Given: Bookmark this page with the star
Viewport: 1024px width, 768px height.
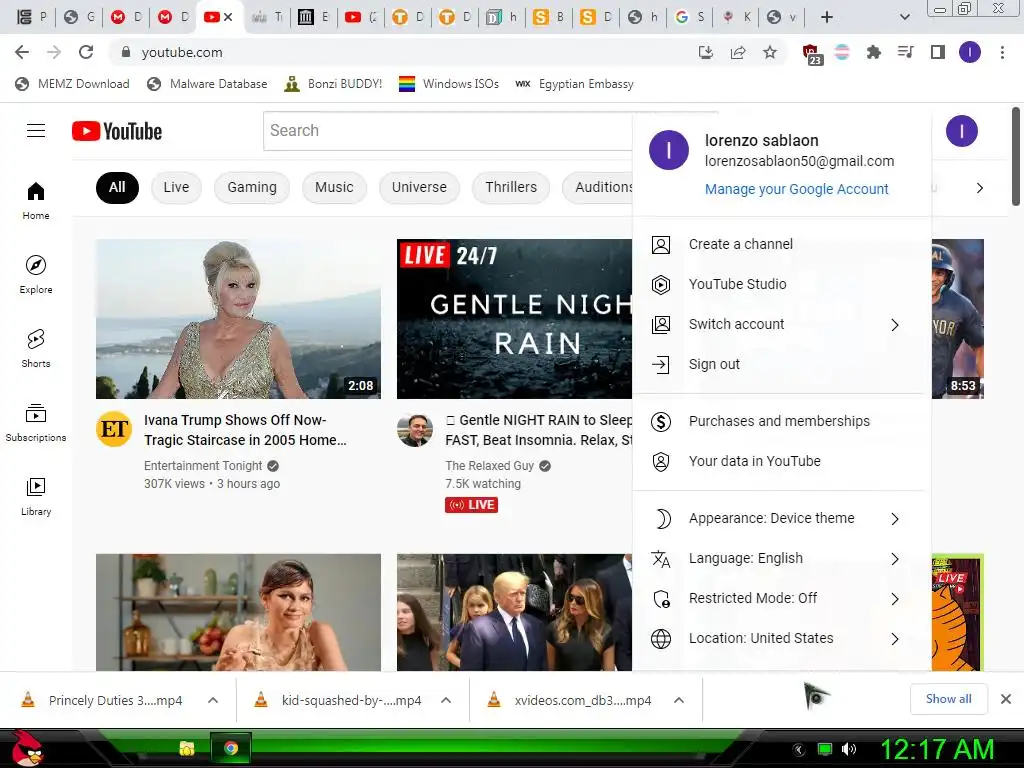Looking at the screenshot, I should click(x=770, y=52).
